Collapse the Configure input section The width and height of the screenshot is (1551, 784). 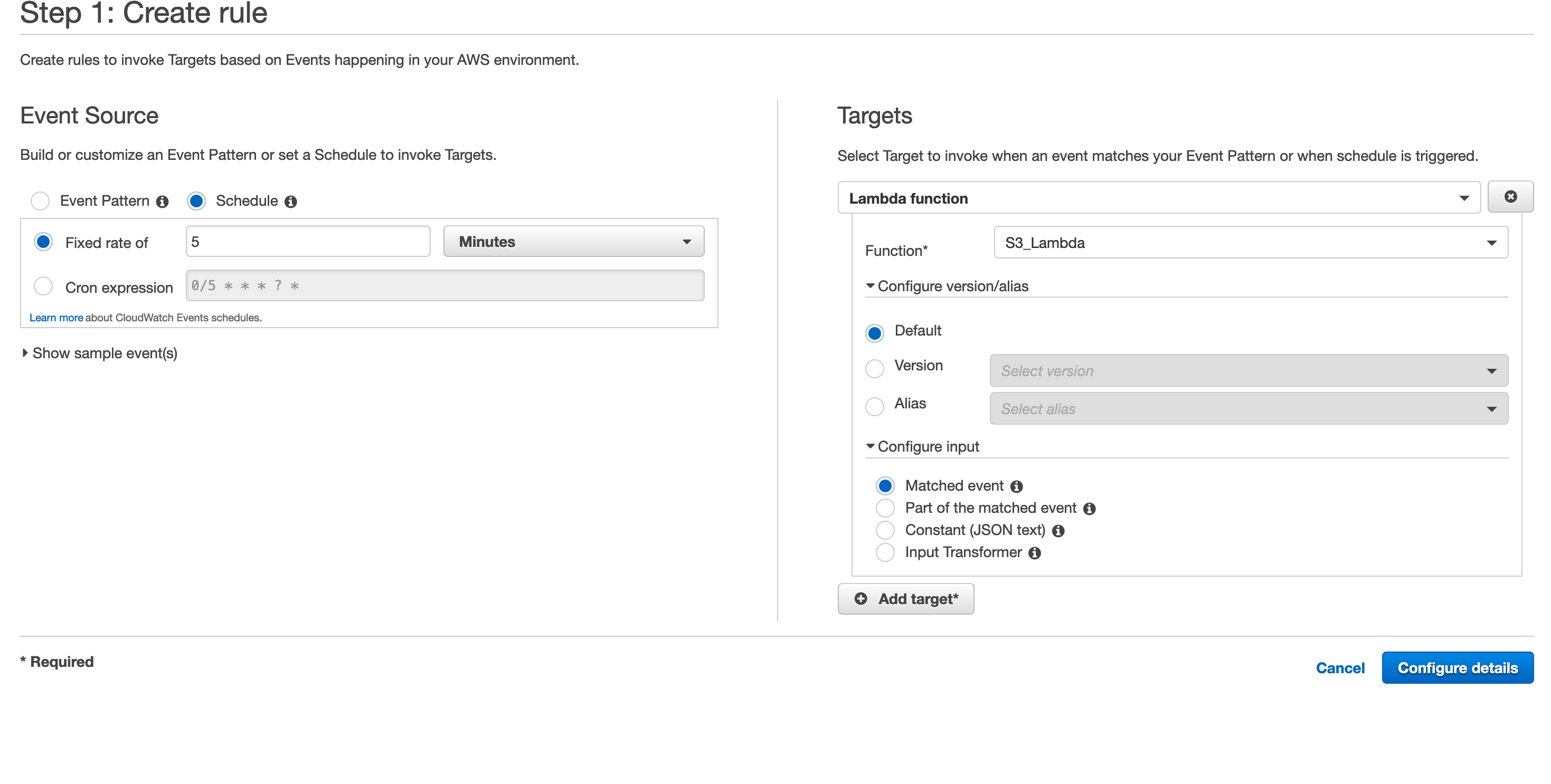(922, 446)
